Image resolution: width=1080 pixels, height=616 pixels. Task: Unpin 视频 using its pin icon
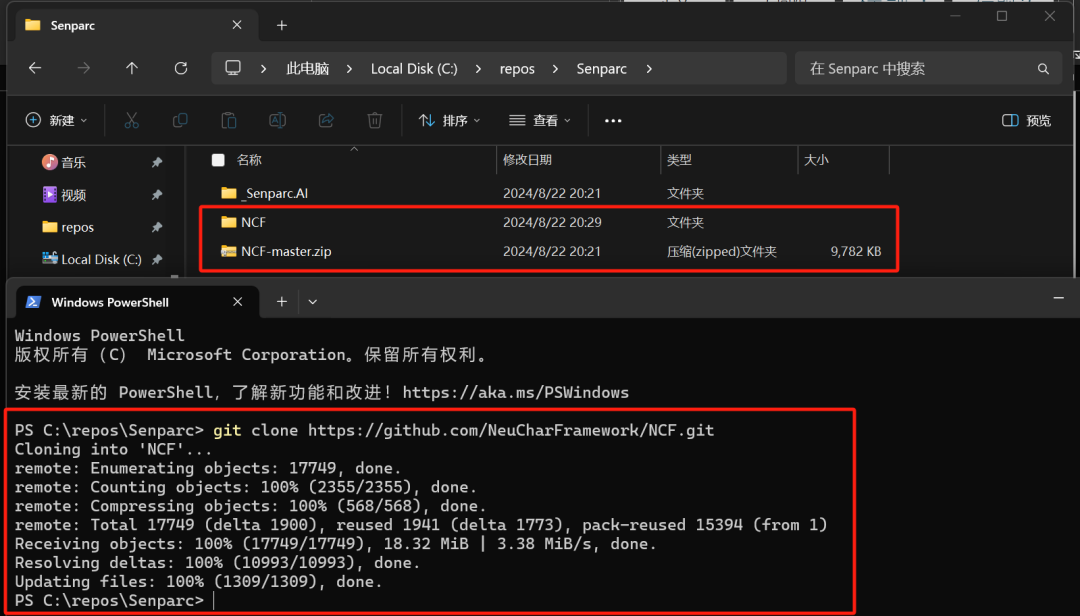tap(157, 195)
